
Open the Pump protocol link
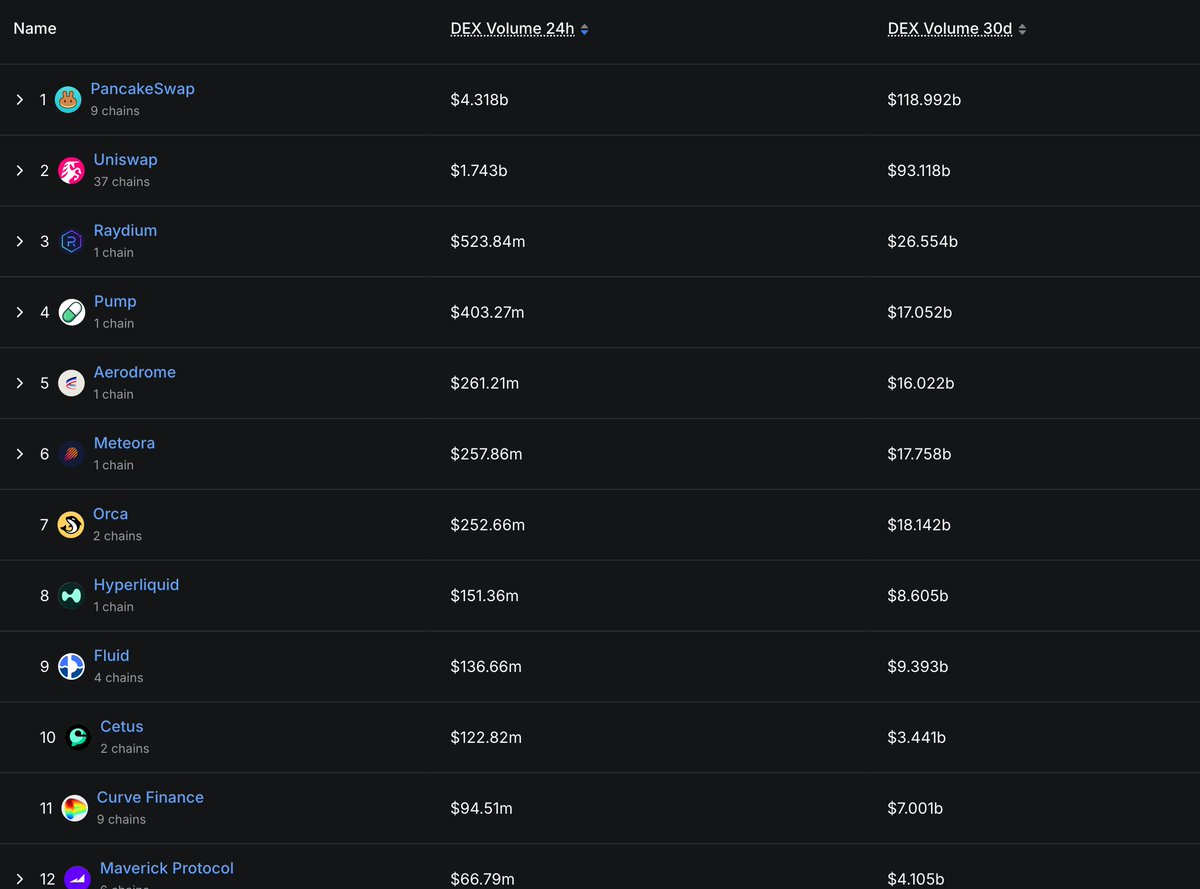[x=115, y=302]
